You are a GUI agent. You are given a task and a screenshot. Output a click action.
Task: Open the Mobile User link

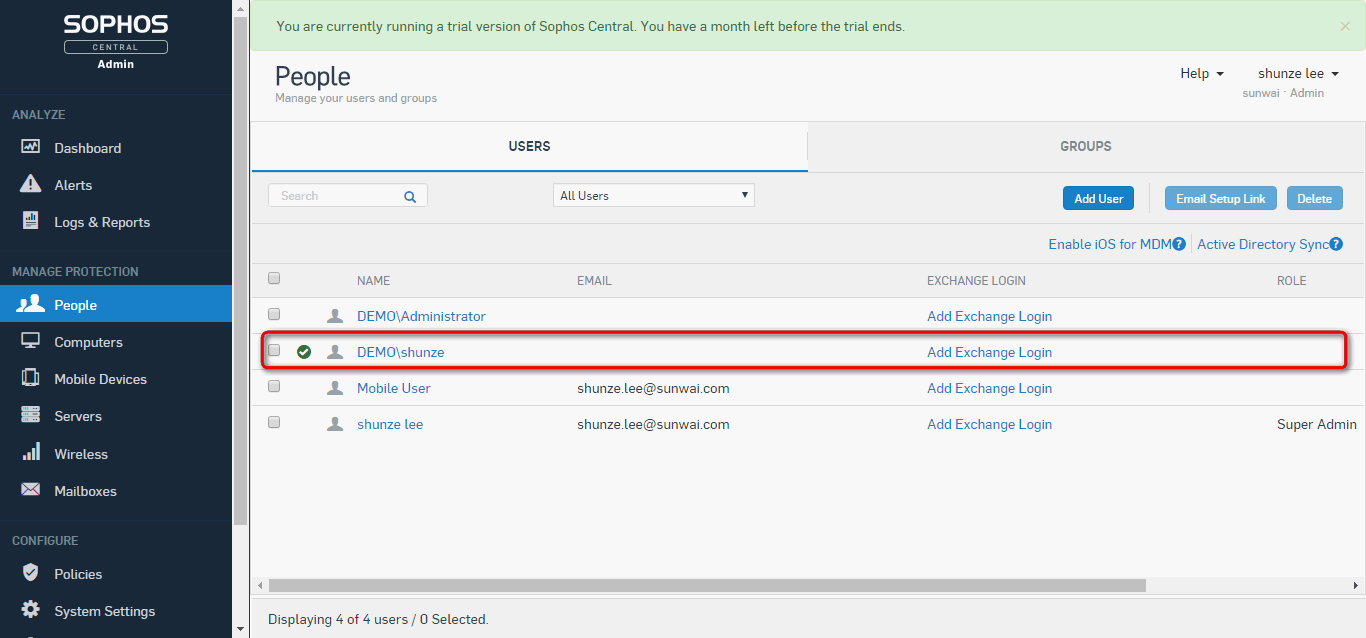tap(394, 388)
